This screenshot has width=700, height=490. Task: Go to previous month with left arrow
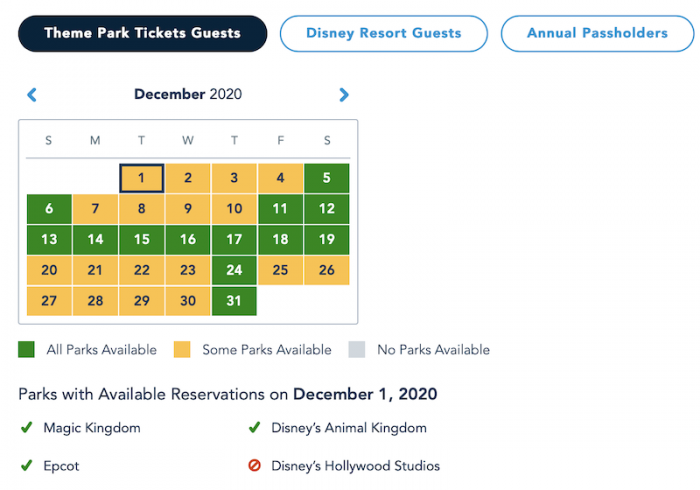click(32, 95)
